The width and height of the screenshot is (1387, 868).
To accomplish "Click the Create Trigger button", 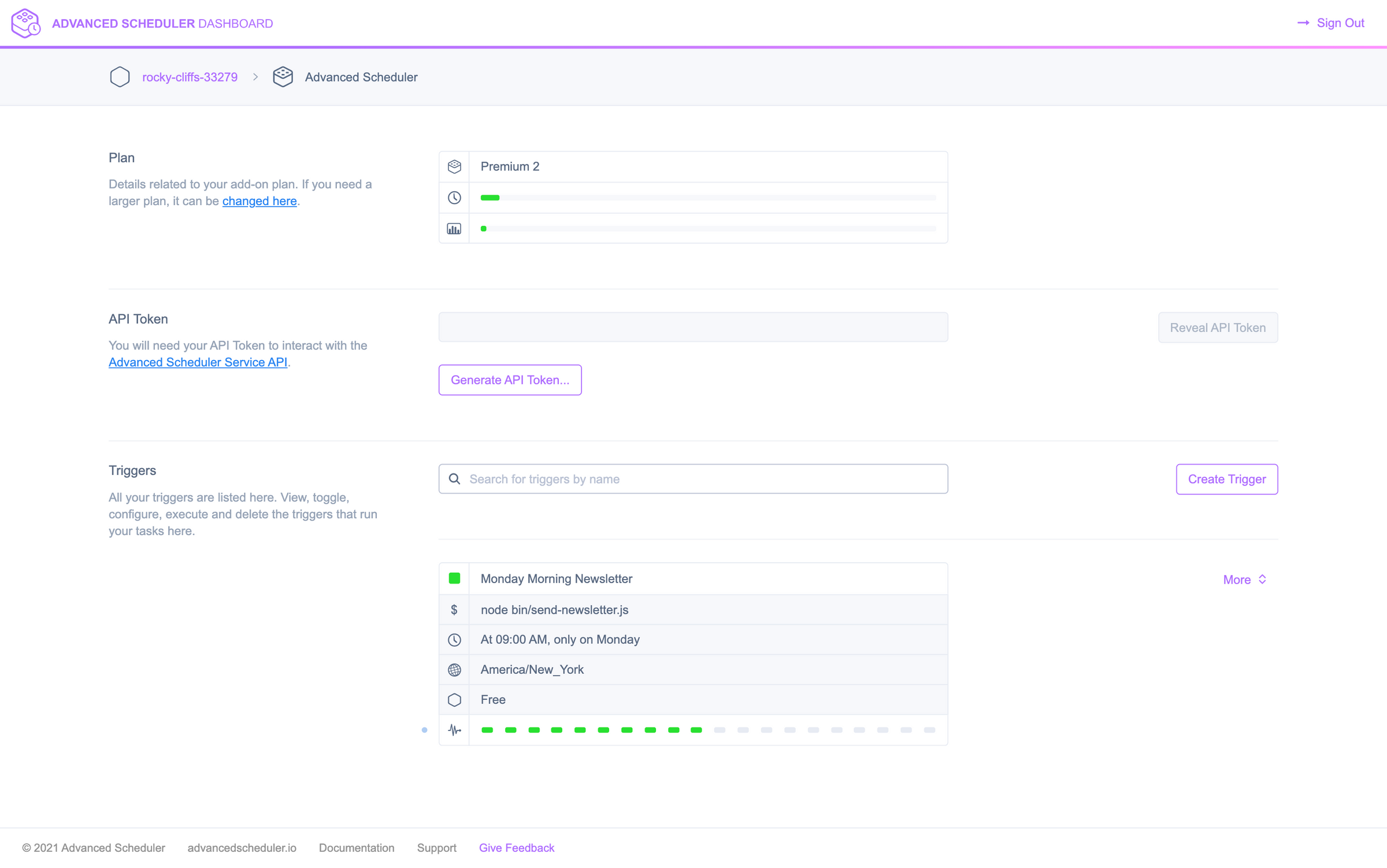I will (x=1226, y=479).
